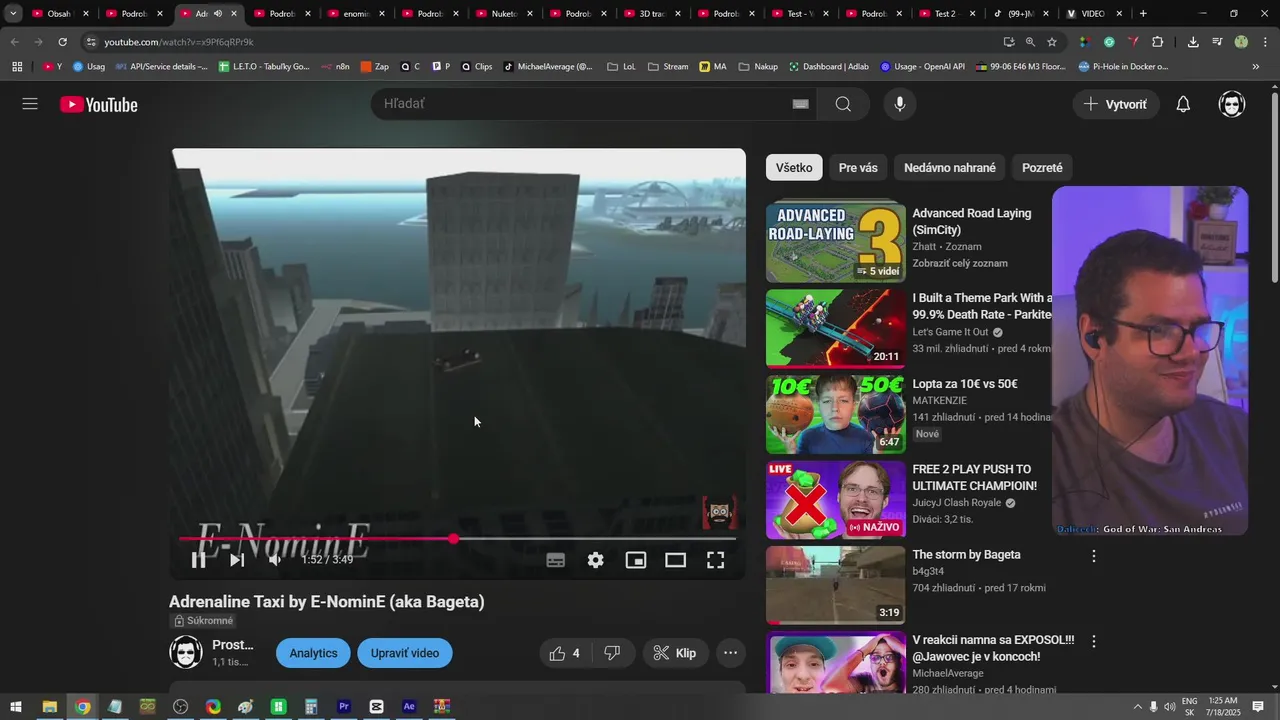
Task: Start voice search with the microphone
Action: click(x=900, y=104)
